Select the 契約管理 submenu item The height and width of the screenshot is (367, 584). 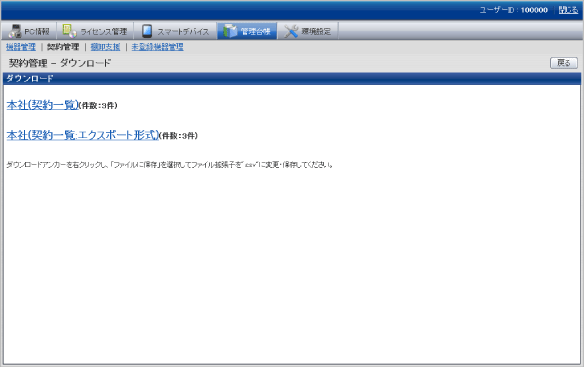pyautogui.click(x=63, y=47)
